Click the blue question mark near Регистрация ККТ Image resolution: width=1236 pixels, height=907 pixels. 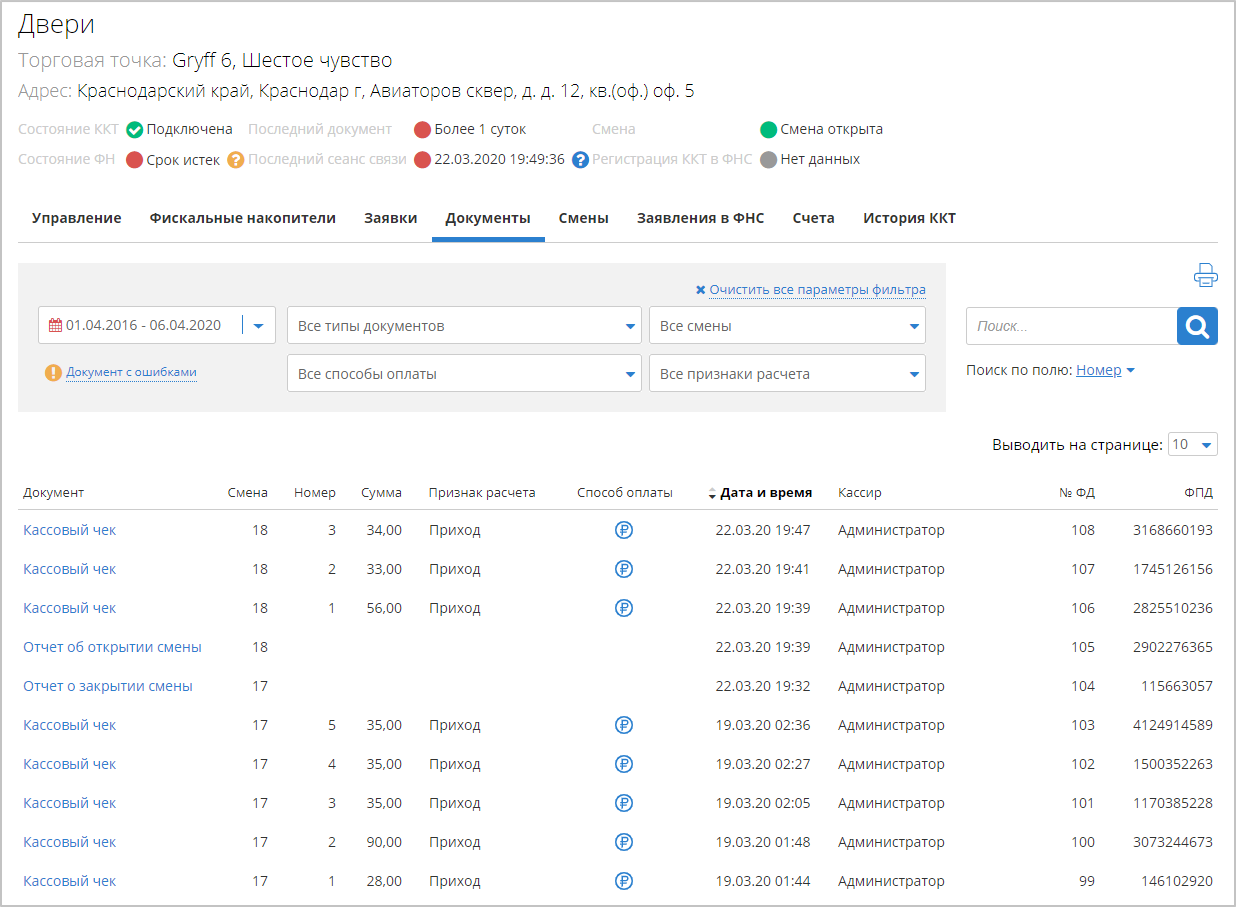pos(580,160)
